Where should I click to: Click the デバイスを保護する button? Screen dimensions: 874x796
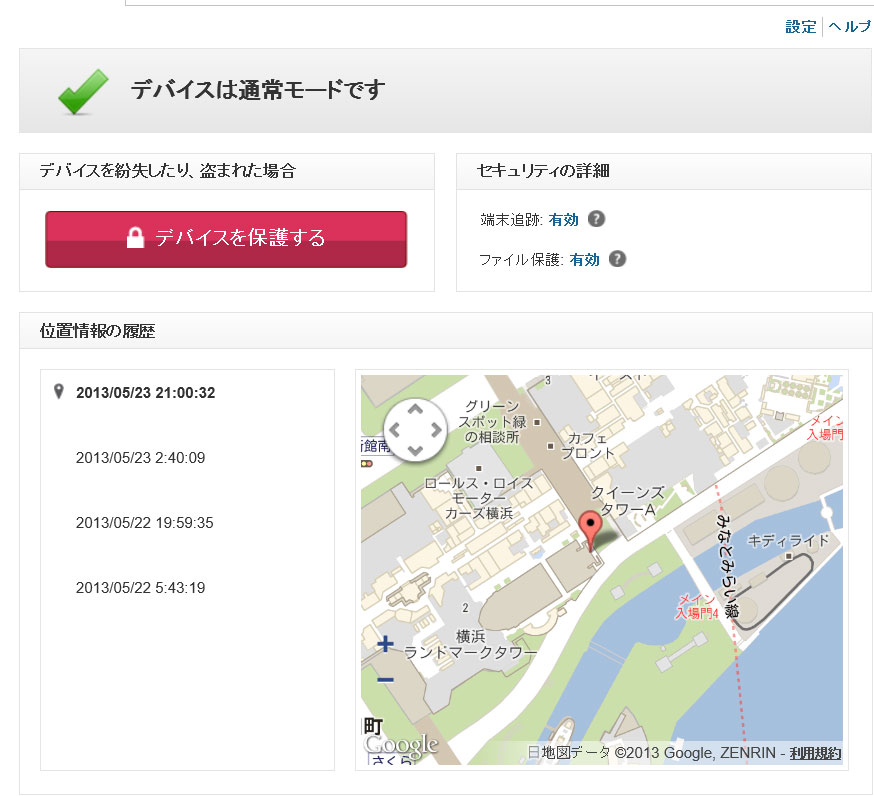pos(226,239)
